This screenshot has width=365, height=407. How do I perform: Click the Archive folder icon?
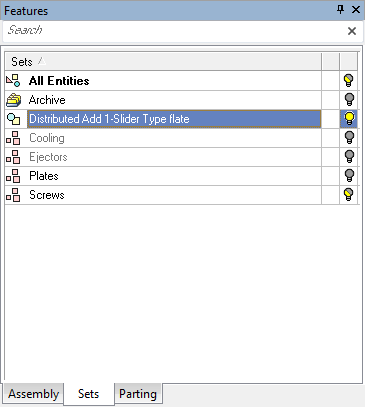tap(13, 100)
